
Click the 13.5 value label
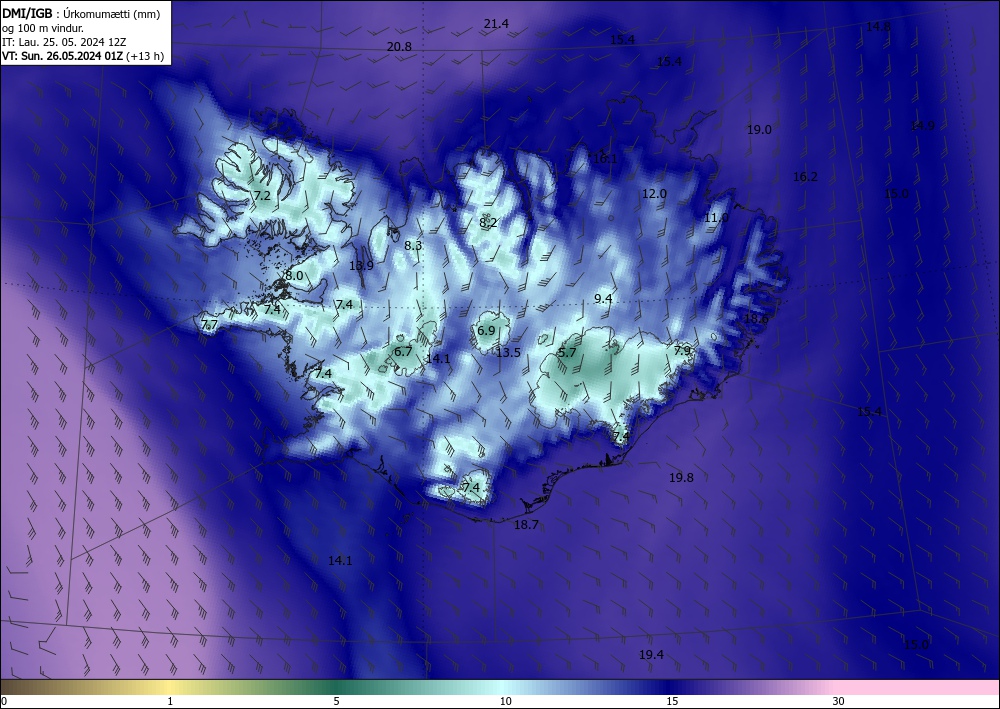[x=508, y=352]
